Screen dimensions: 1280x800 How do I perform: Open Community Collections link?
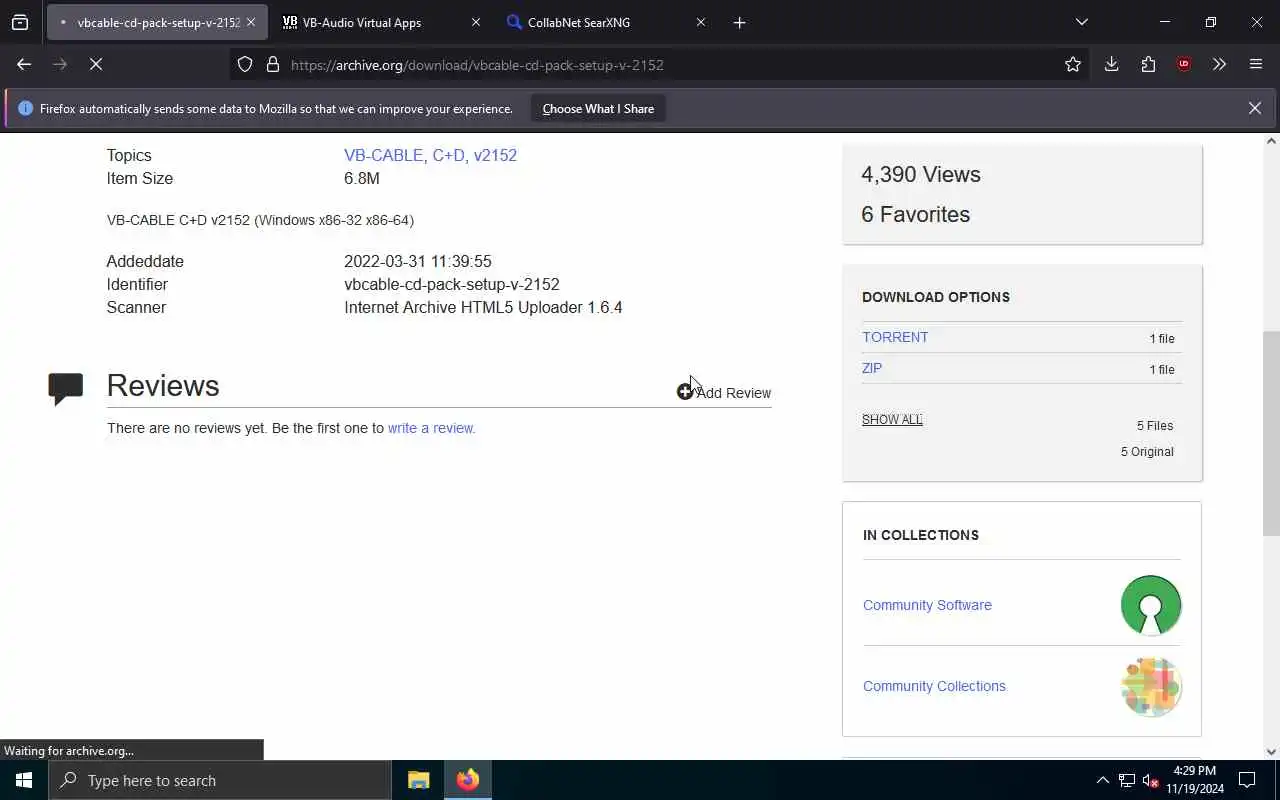934,686
